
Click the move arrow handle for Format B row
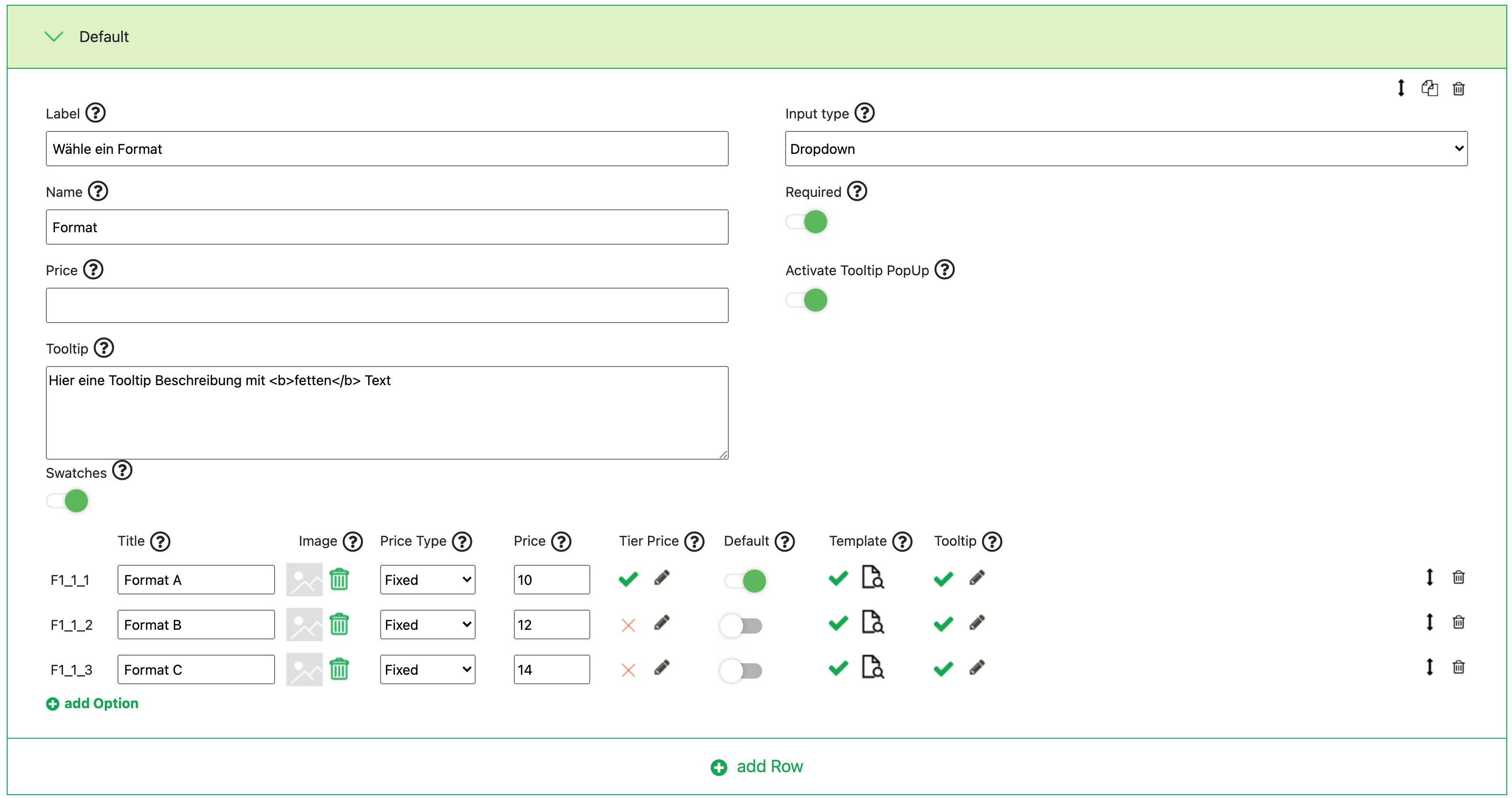point(1429,623)
